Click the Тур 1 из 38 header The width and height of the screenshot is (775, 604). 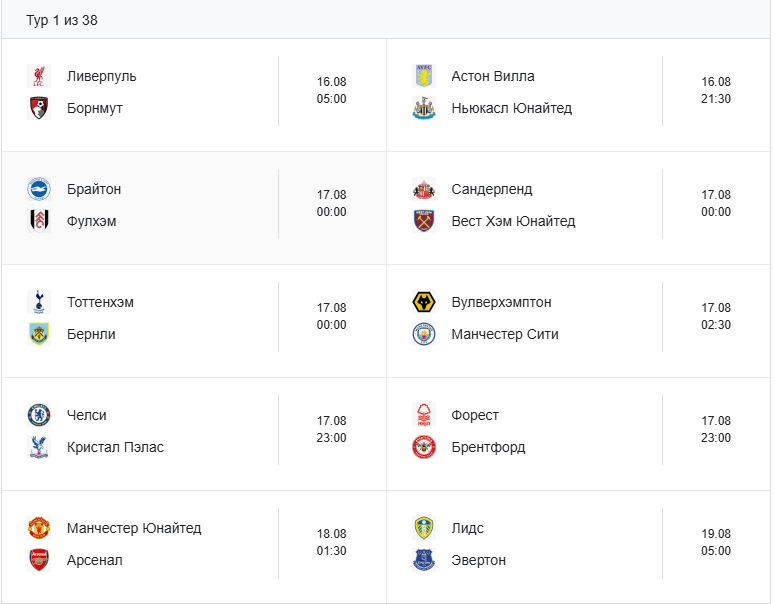coord(62,20)
